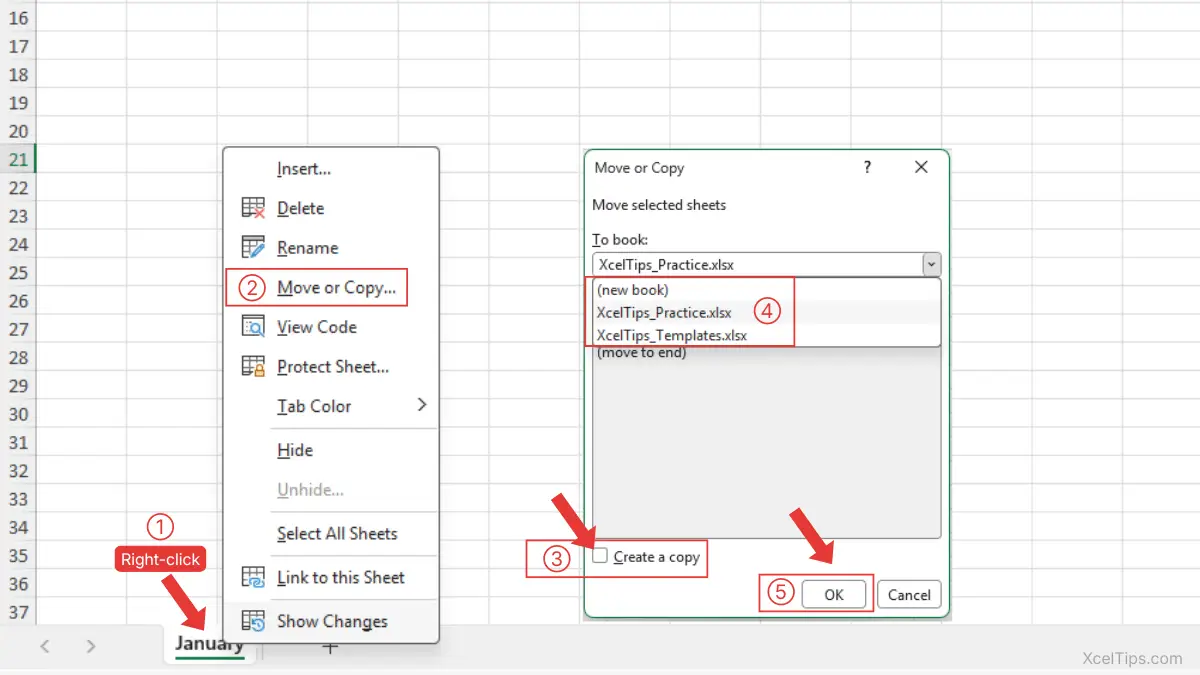Enable the Create a copy checkbox

tap(600, 556)
